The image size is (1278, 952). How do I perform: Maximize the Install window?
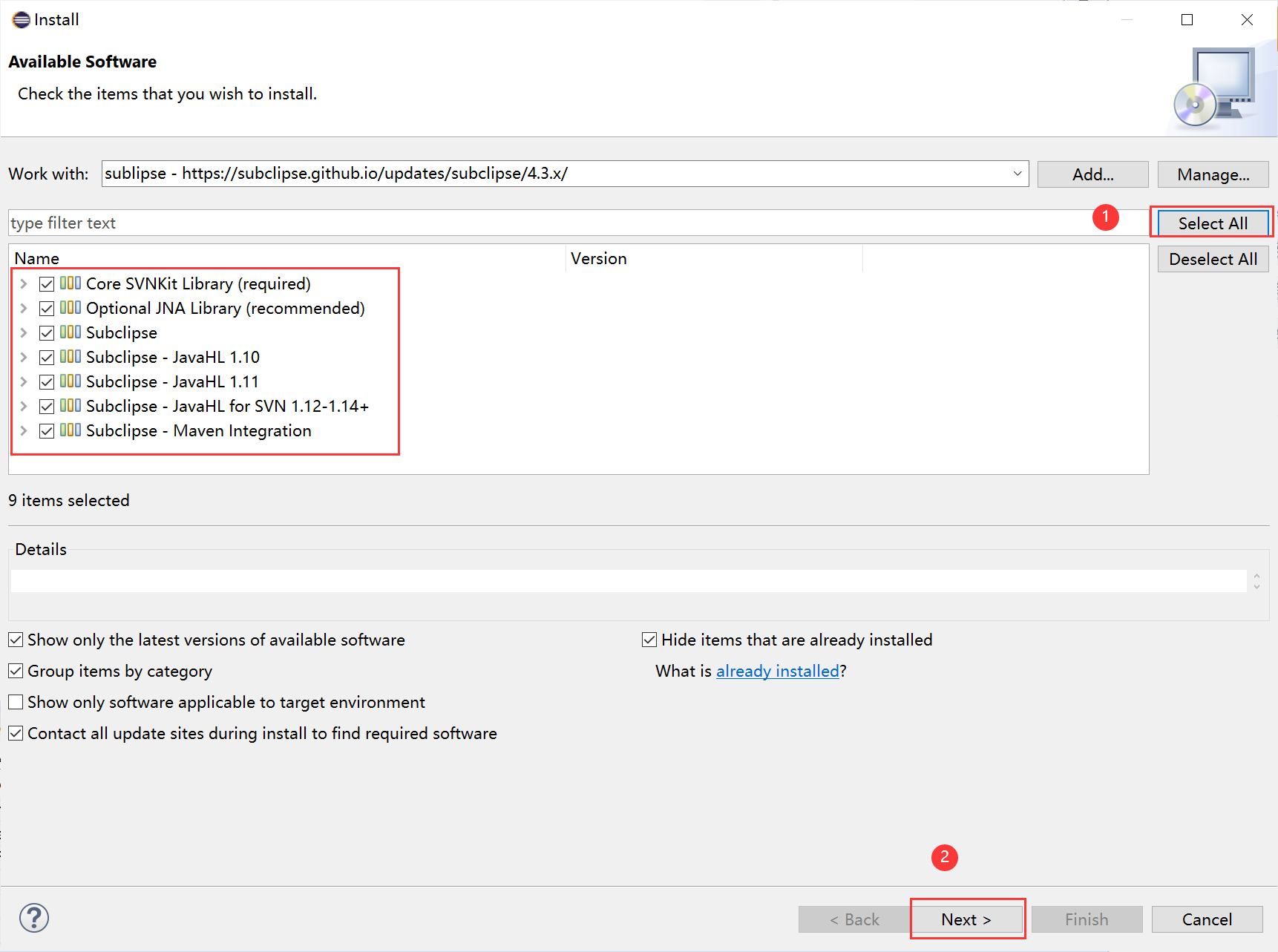click(x=1187, y=20)
